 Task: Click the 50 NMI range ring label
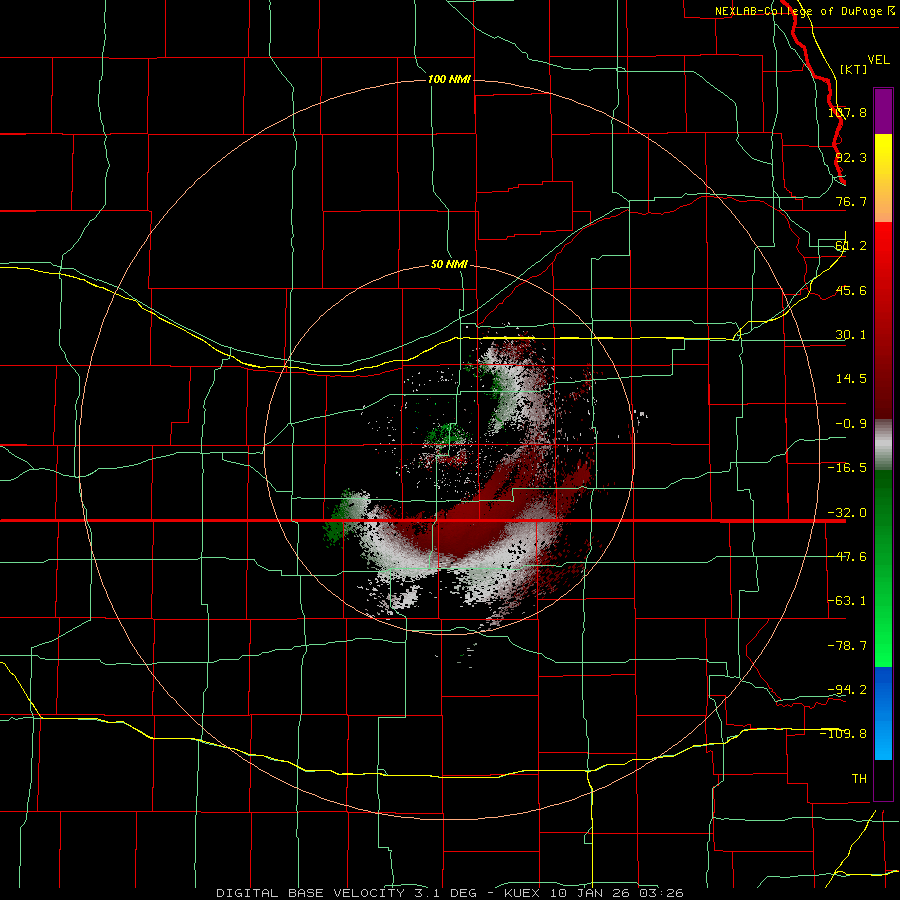coord(449,265)
